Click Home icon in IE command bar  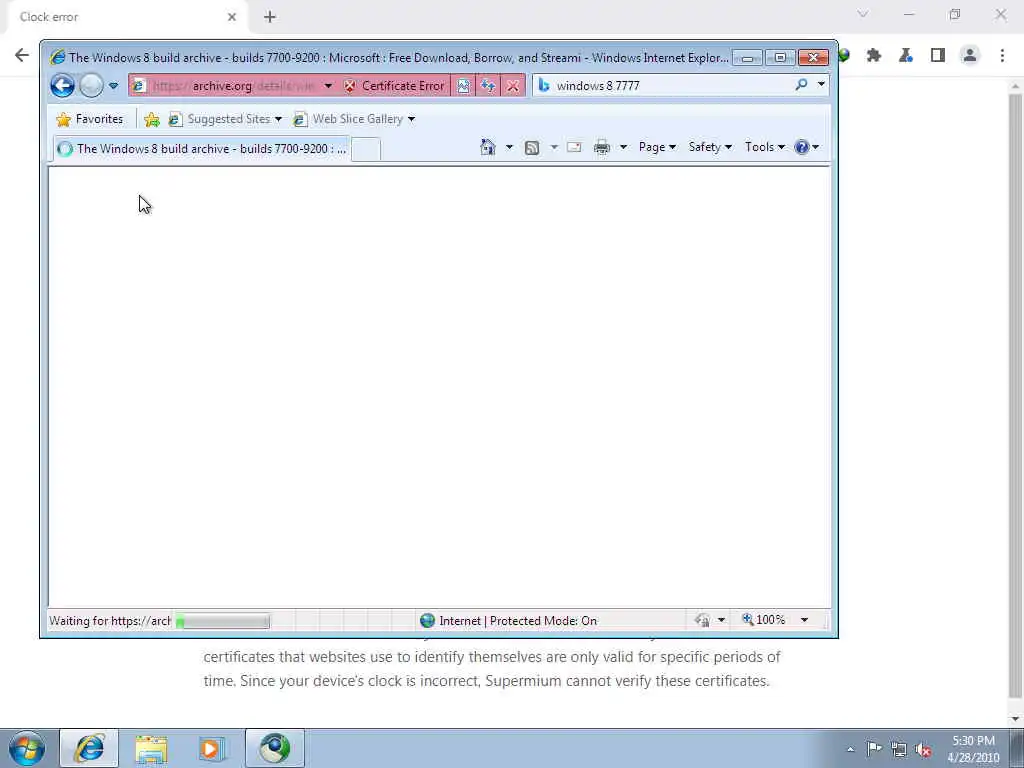488,147
